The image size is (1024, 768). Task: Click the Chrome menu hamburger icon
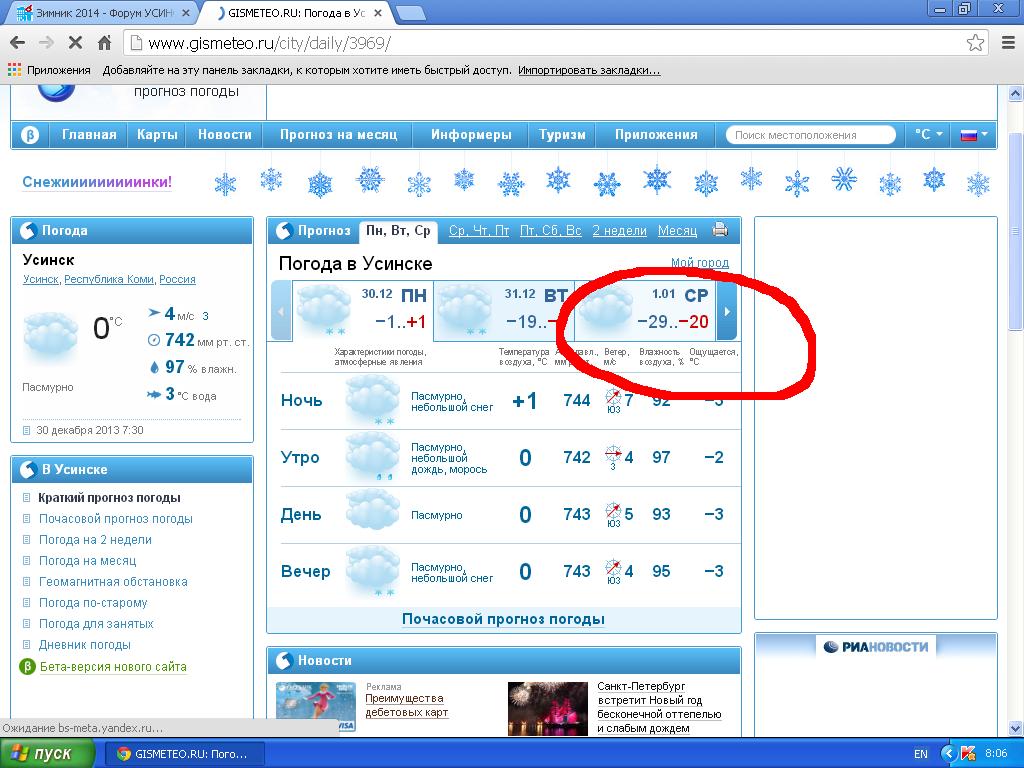[1007, 43]
